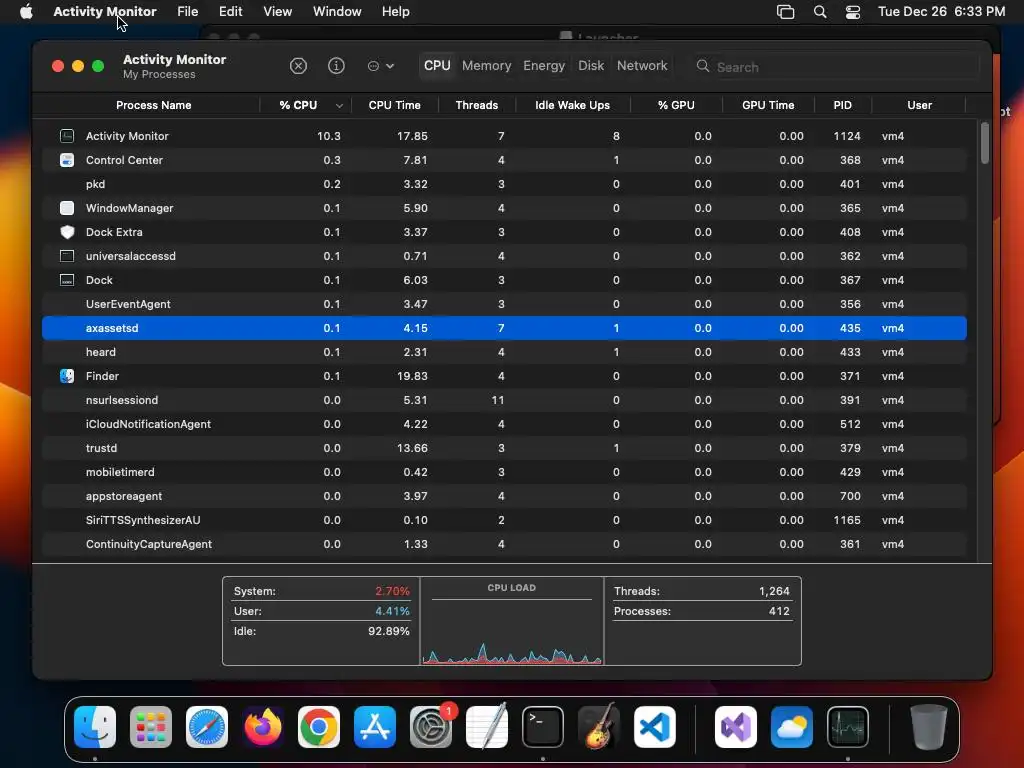Click in the Search field

click(836, 67)
